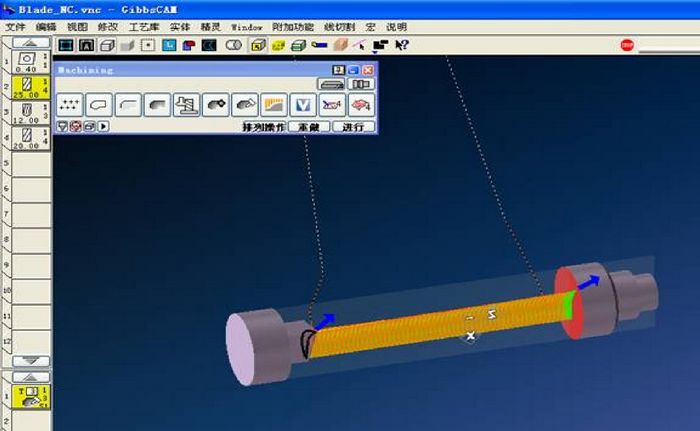The image size is (700, 431).
Task: Select the wireframe cube view icon
Action: click(x=107, y=45)
